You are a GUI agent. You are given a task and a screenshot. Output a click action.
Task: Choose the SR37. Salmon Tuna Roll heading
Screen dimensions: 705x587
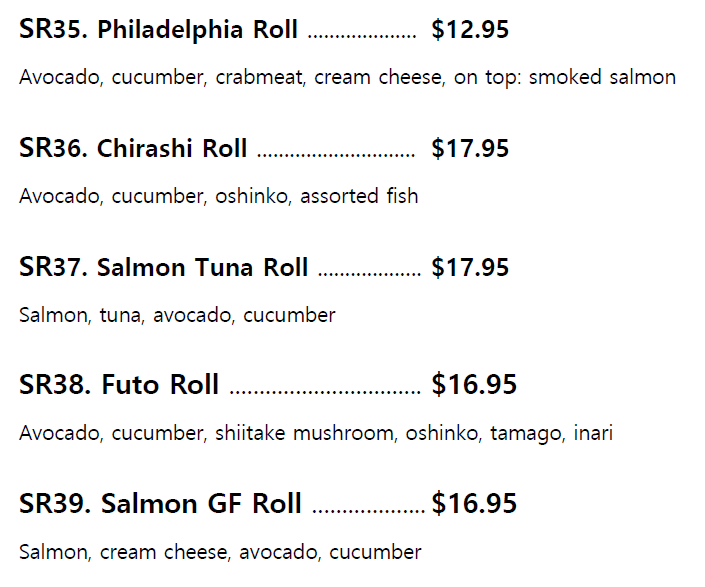164,268
